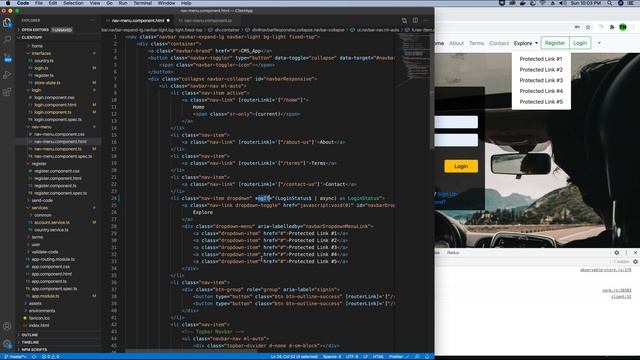Image resolution: width=640 pixels, height=360 pixels.
Task: Click the Register button in the navbar
Action: pos(555,43)
